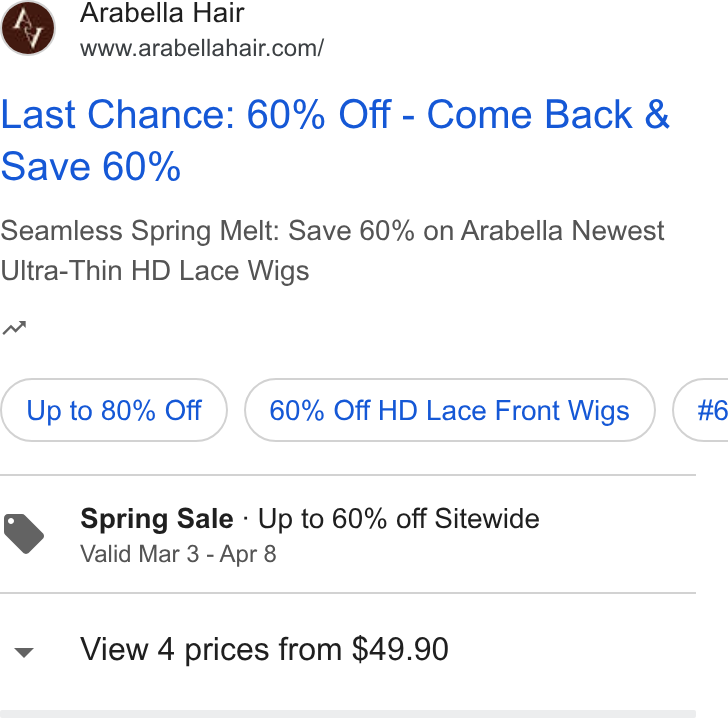Expand the price list with the triangle arrow
The image size is (728, 718).
click(24, 652)
